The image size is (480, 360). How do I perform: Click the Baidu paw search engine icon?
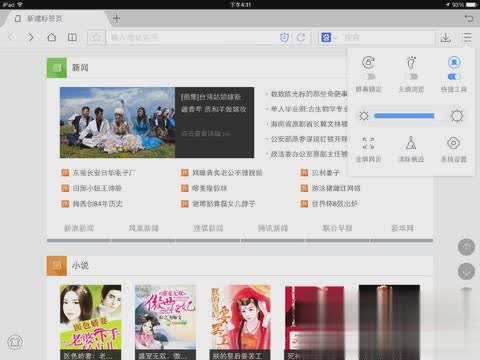click(x=326, y=37)
